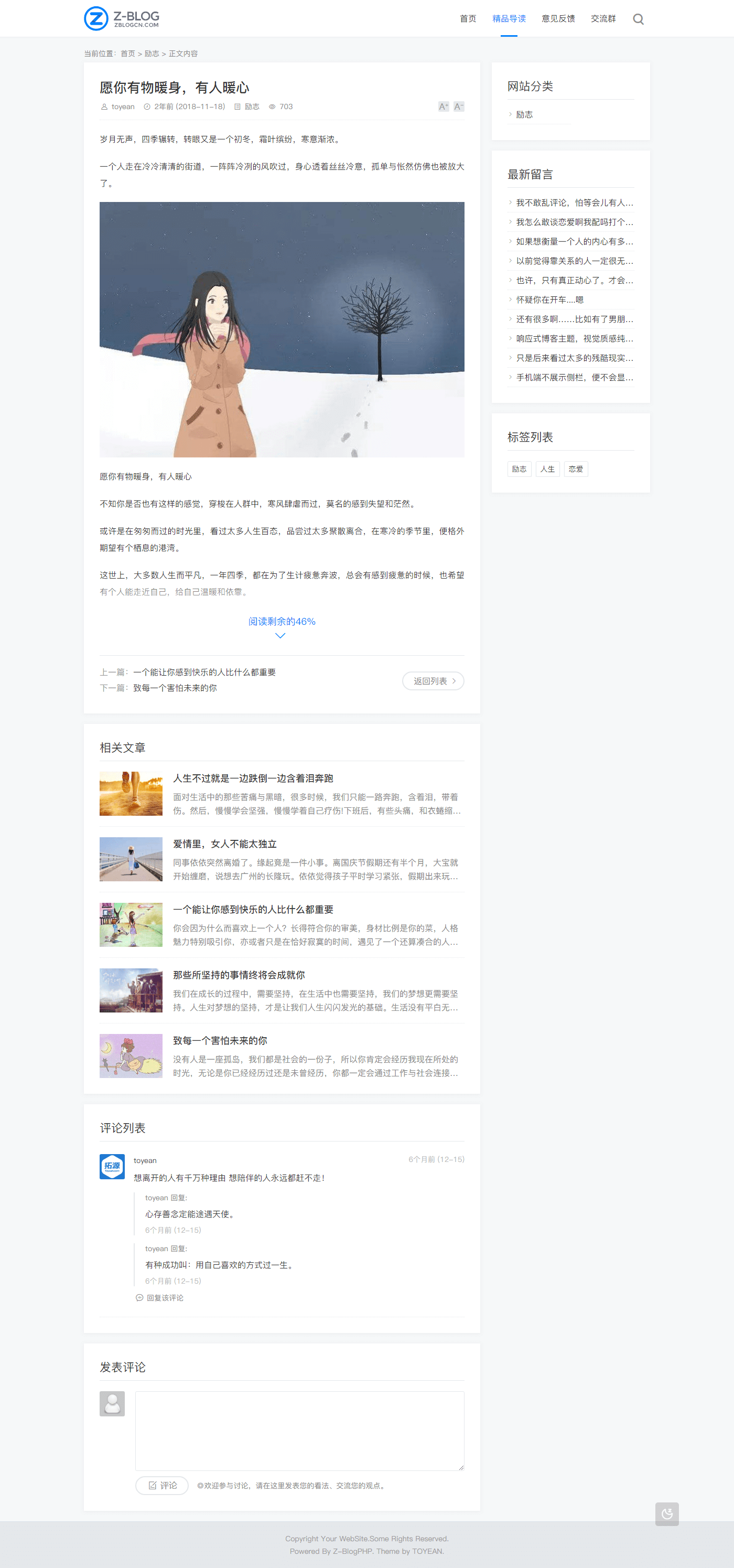The image size is (734, 1568).
Task: Open related article 一个能让你感到快乐的人比什么都重要
Action: coord(253,910)
